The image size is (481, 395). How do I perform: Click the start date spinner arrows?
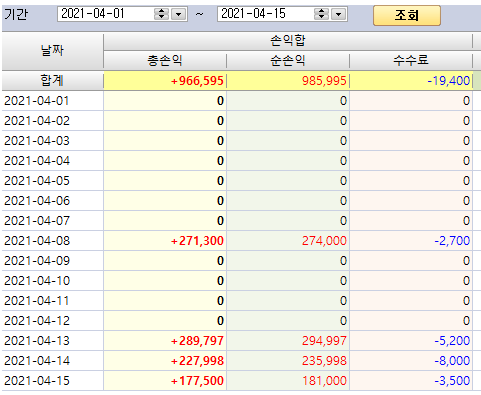tap(162, 14)
